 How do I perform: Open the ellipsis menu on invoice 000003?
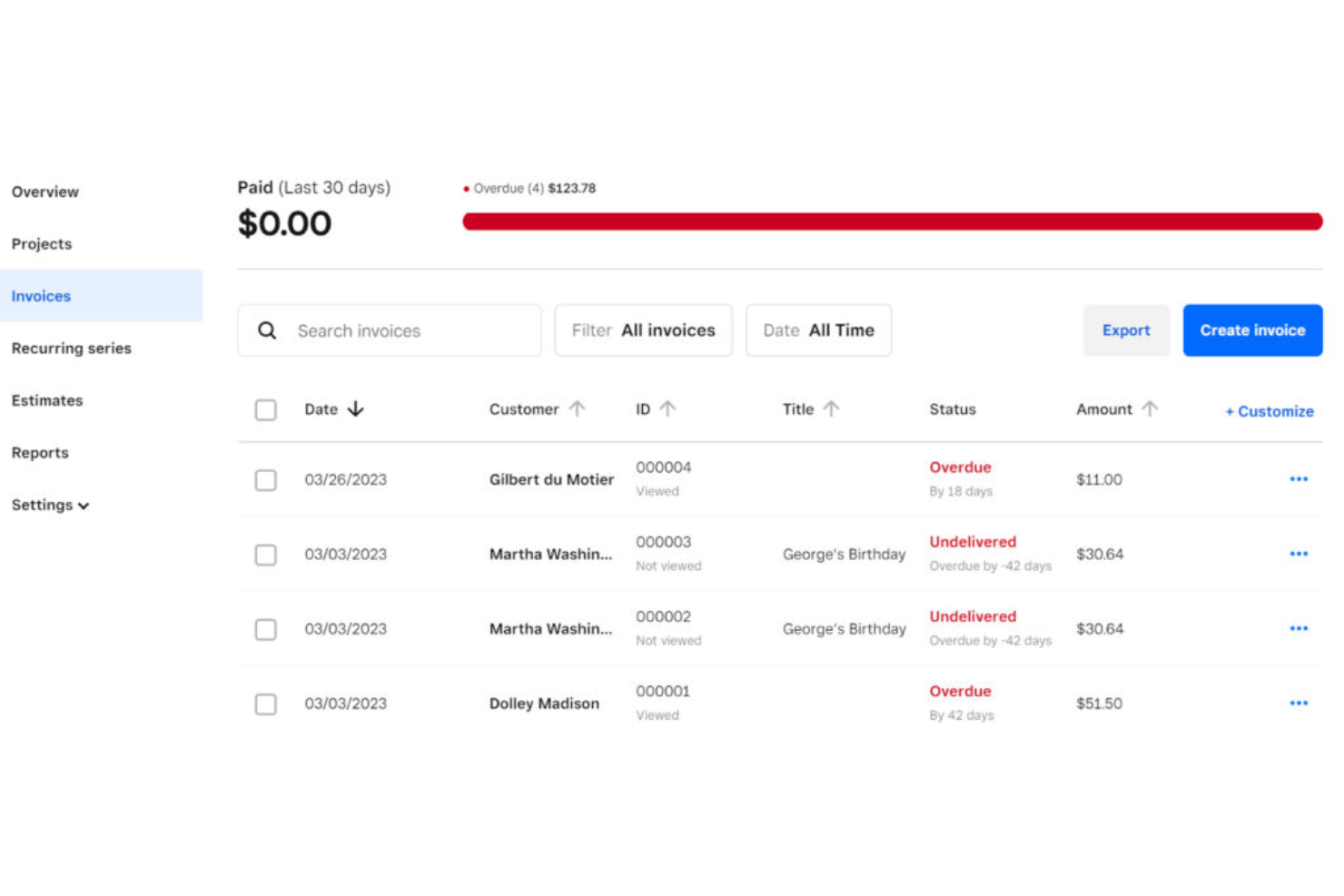1299,554
